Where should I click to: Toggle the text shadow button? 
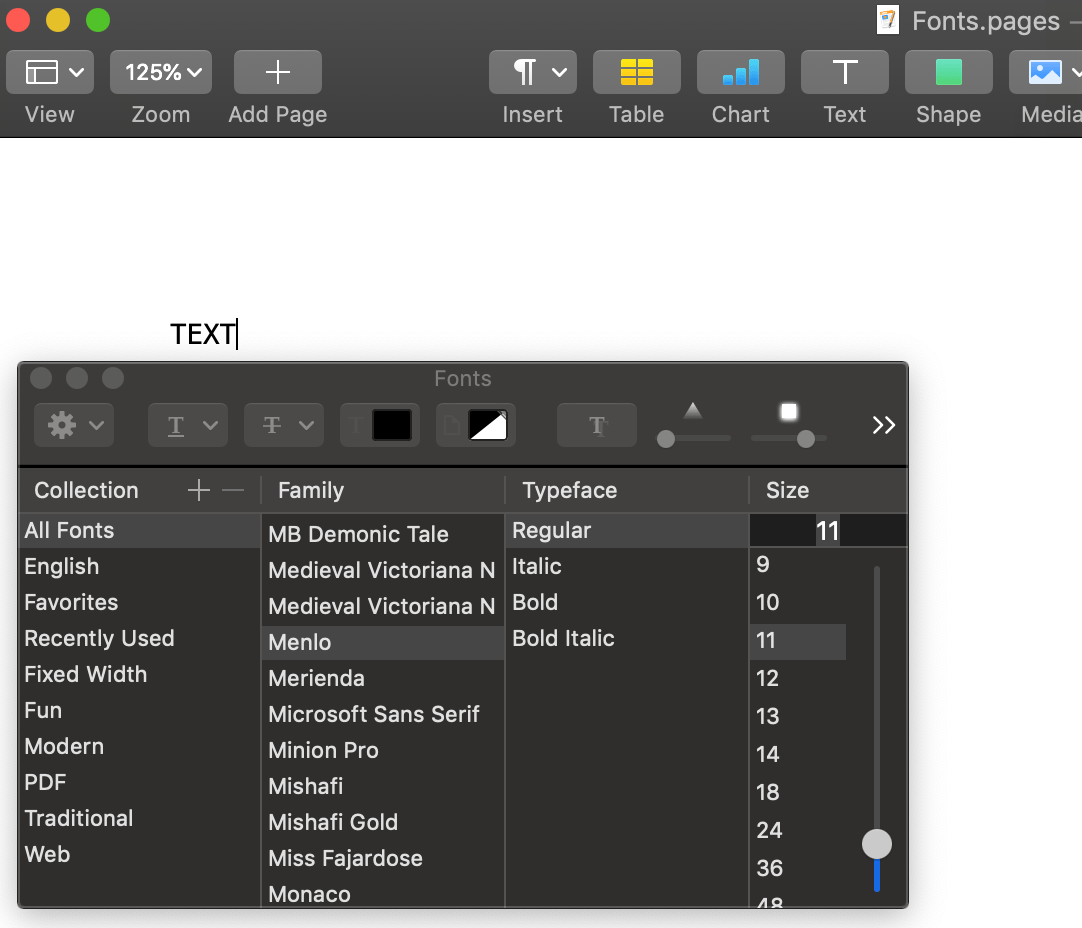click(597, 425)
